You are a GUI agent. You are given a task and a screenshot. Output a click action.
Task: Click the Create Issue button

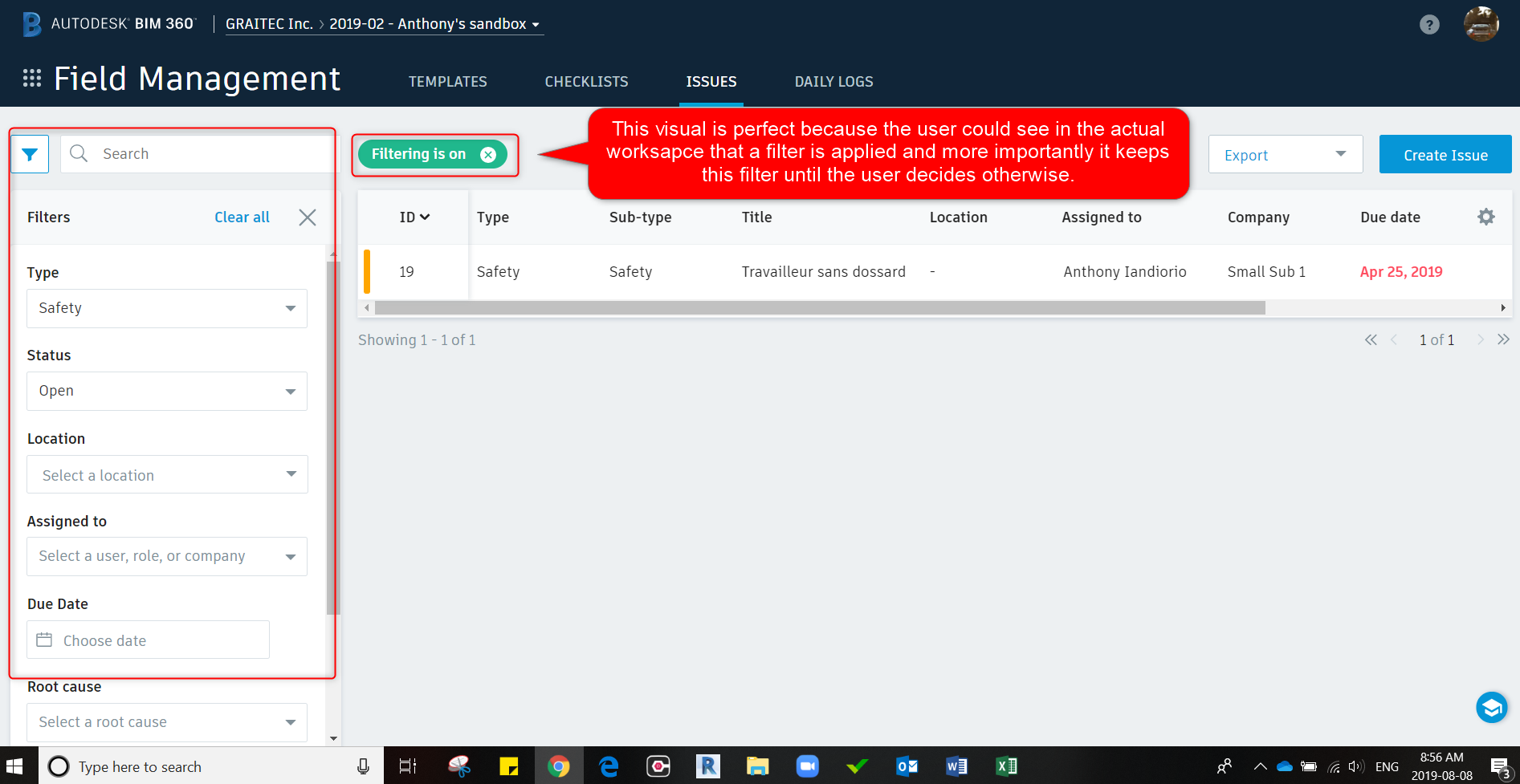tap(1445, 154)
